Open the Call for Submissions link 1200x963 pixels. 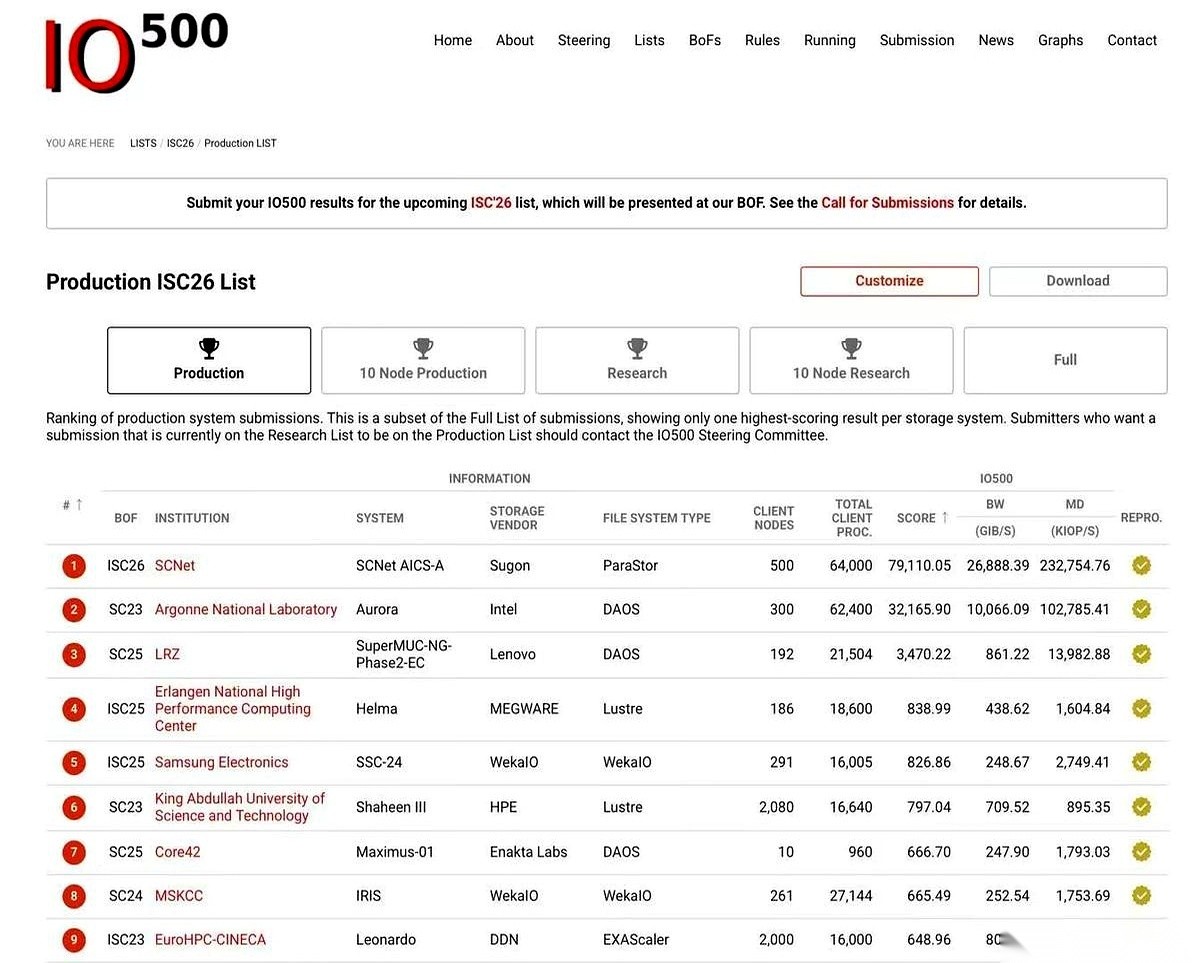pos(888,203)
